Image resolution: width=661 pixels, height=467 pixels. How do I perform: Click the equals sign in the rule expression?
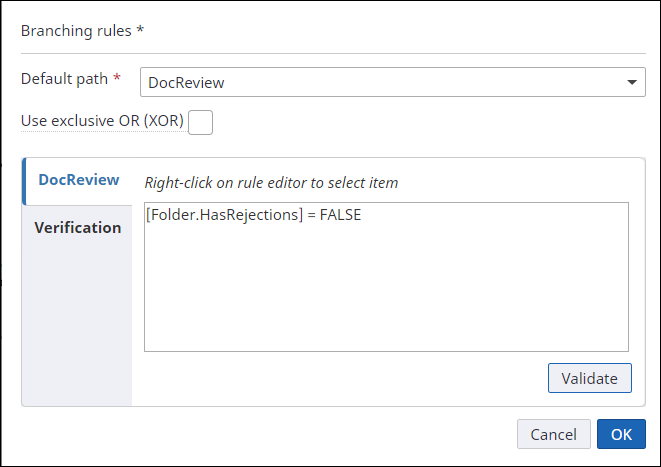point(307,215)
